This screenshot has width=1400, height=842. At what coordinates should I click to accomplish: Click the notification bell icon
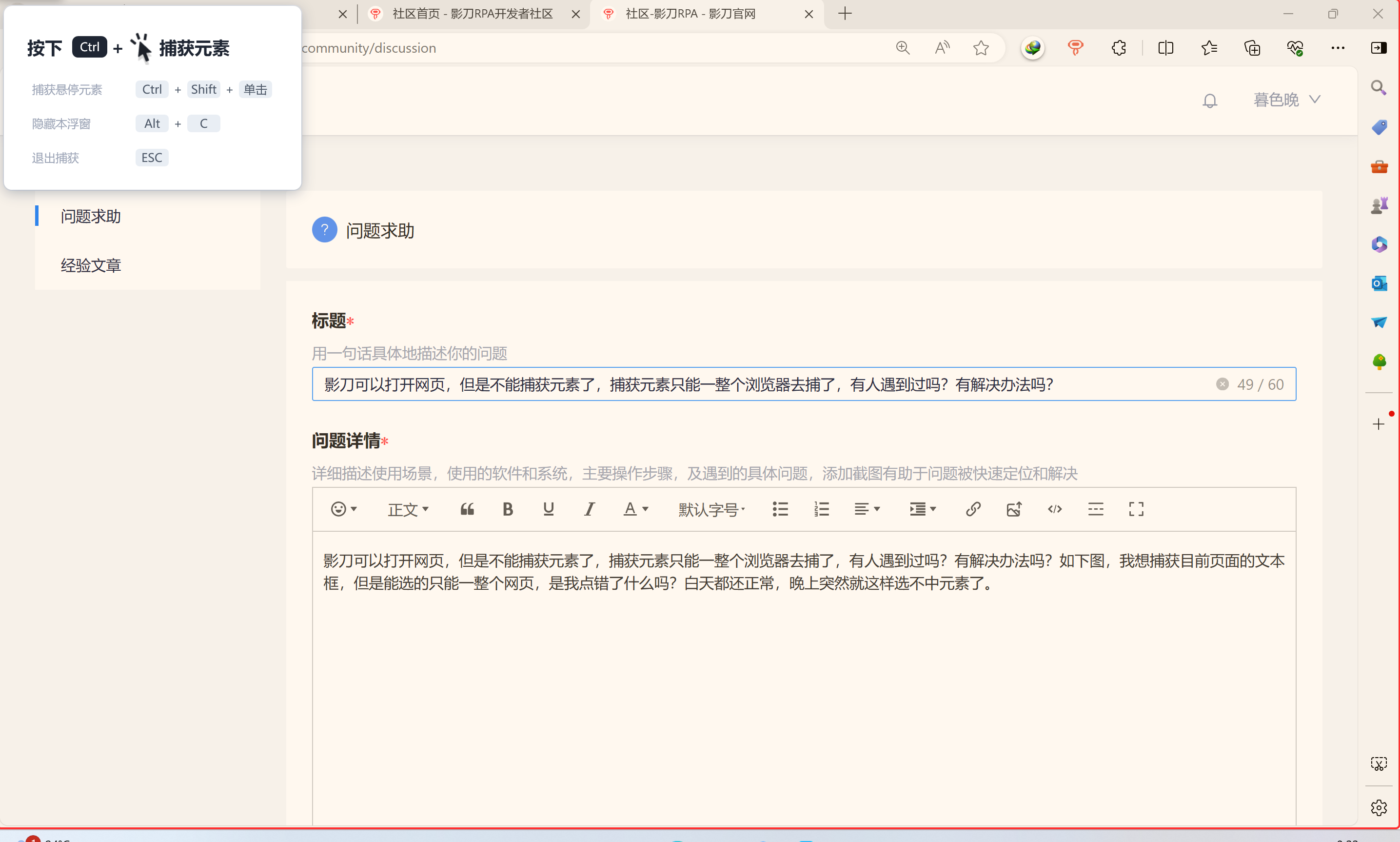tap(1209, 100)
